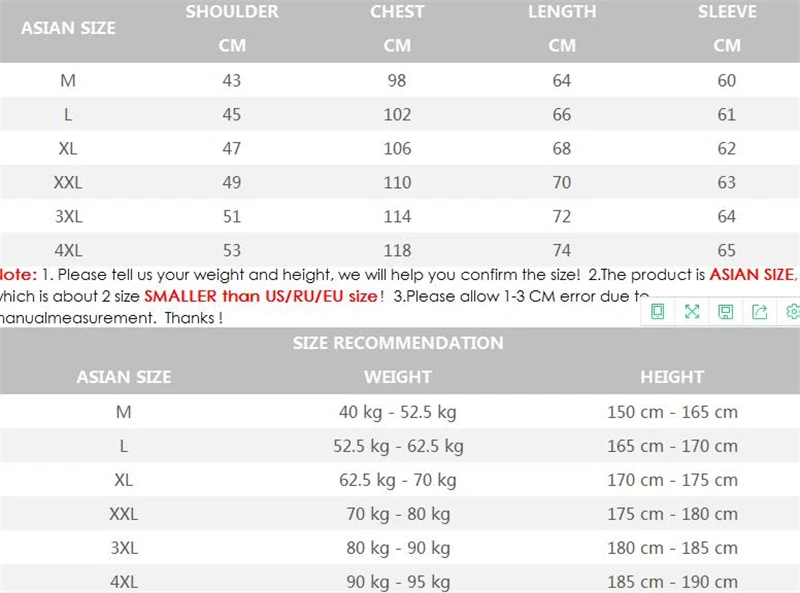Click the SHOULDER column header
This screenshot has height=593, width=800.
click(232, 12)
